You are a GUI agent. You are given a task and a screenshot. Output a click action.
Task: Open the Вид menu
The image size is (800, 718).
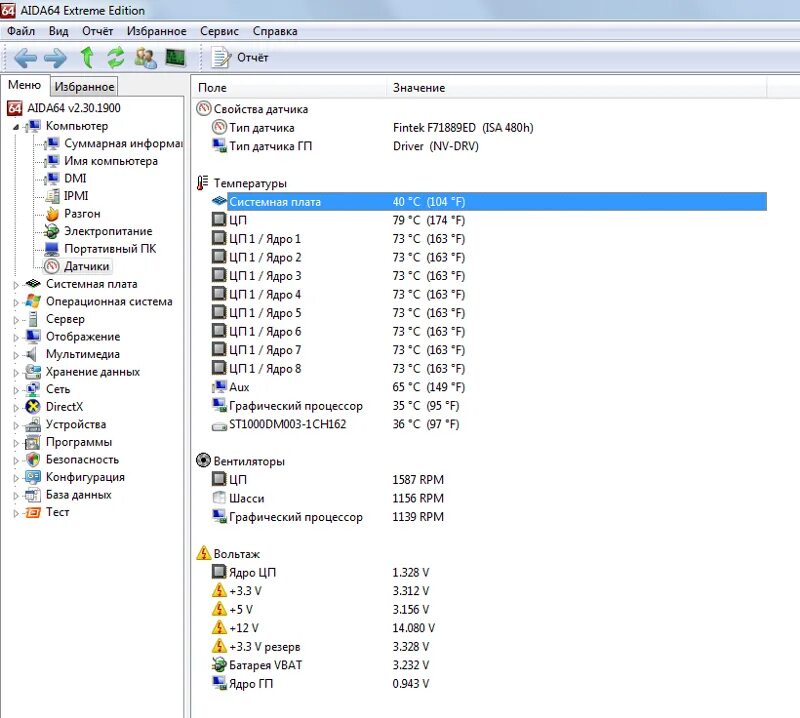pyautogui.click(x=58, y=31)
